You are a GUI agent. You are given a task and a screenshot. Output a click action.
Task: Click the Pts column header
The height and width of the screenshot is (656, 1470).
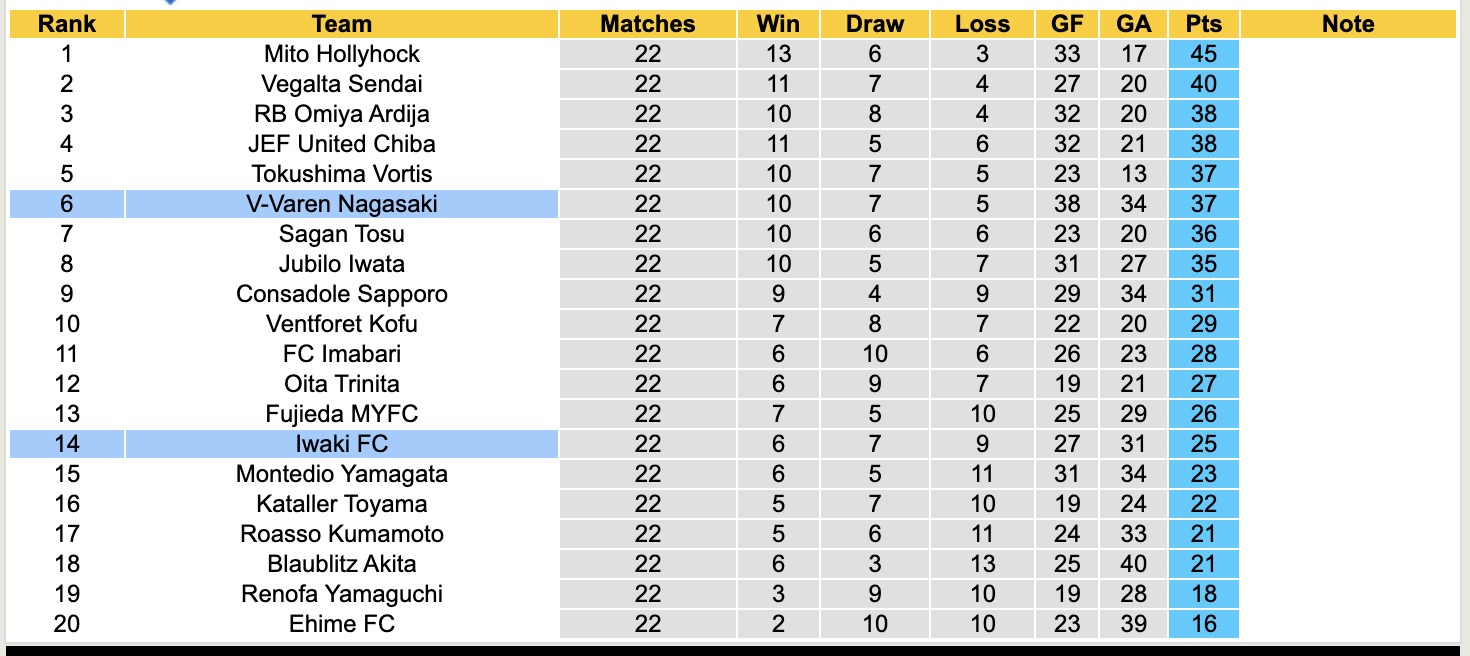point(1203,24)
